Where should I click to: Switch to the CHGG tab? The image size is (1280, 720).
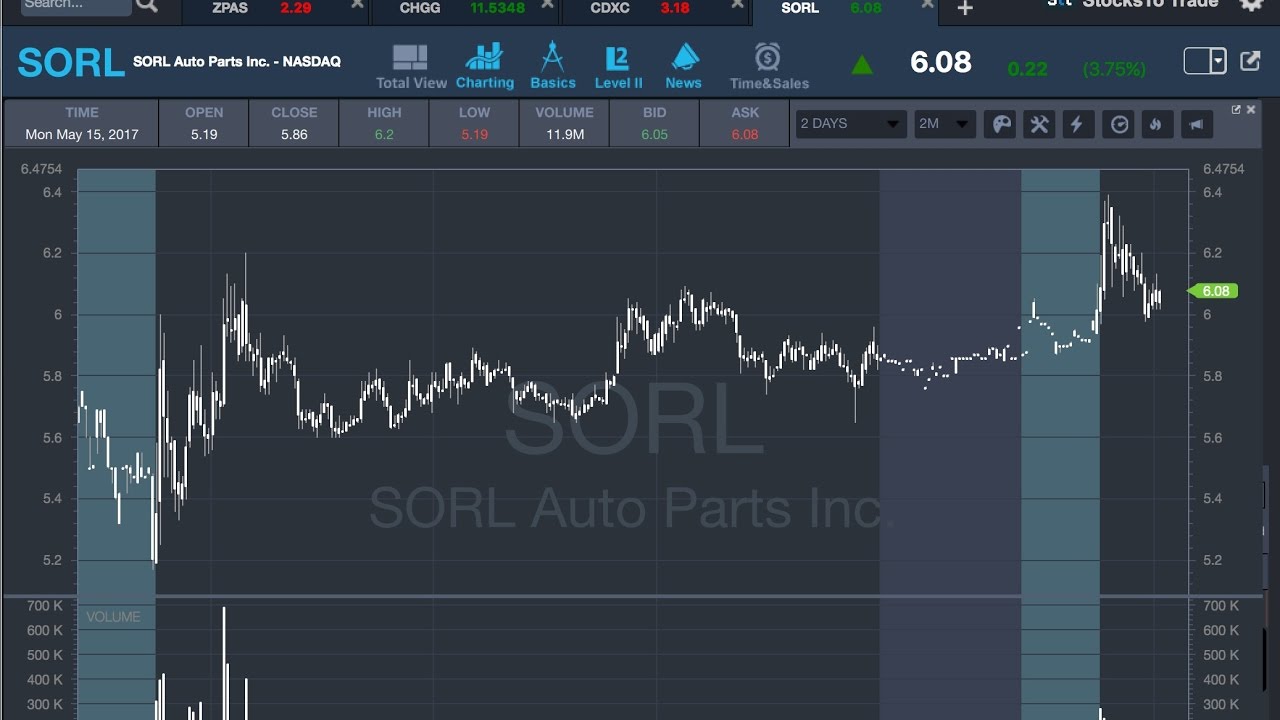pos(465,10)
